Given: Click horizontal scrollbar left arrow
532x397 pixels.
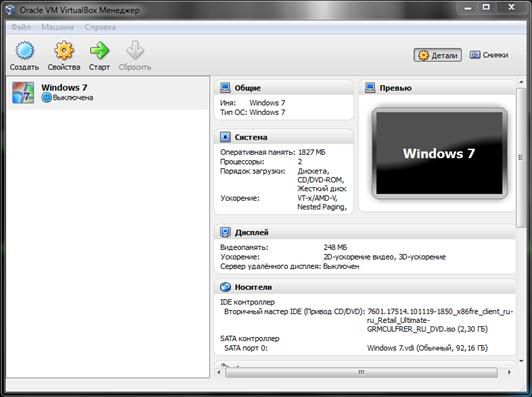Looking at the screenshot, I should (x=219, y=372).
